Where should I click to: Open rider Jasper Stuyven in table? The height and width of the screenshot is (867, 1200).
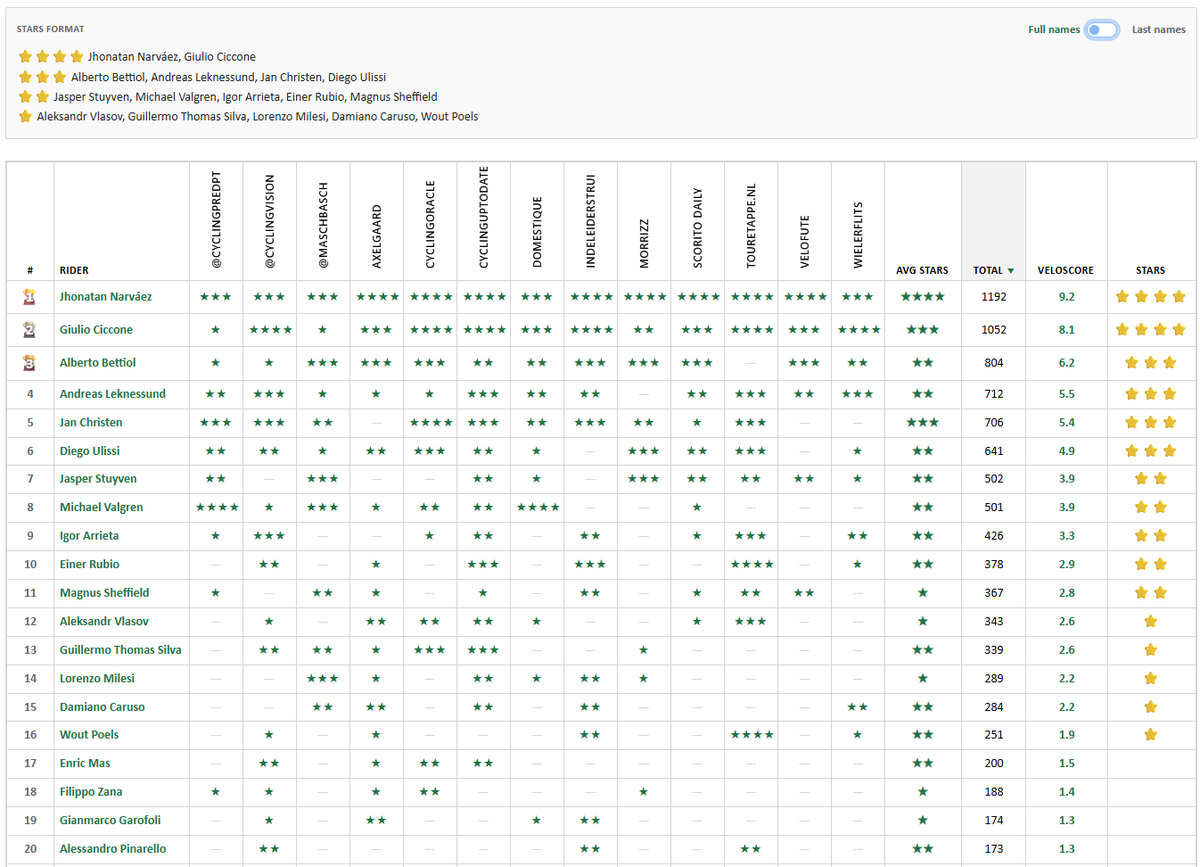98,479
